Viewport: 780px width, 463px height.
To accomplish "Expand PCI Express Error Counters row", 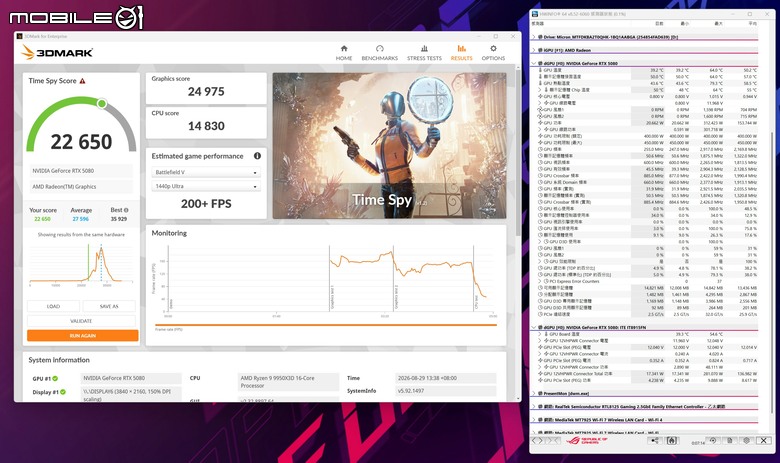I will (540, 281).
